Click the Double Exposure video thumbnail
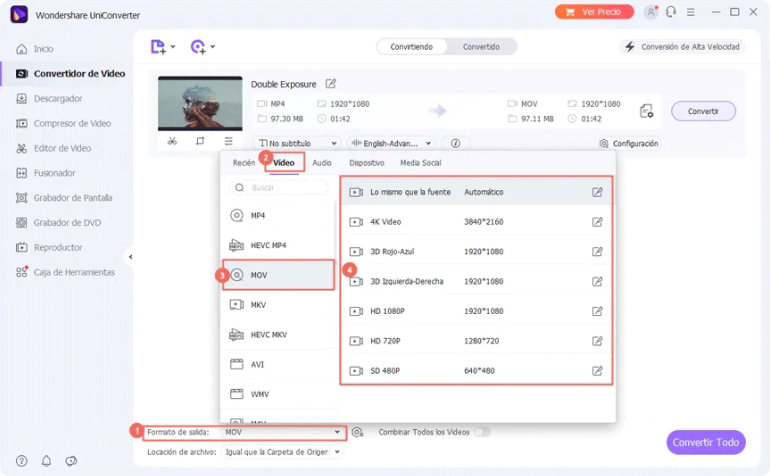This screenshot has width=770, height=476. (x=200, y=103)
